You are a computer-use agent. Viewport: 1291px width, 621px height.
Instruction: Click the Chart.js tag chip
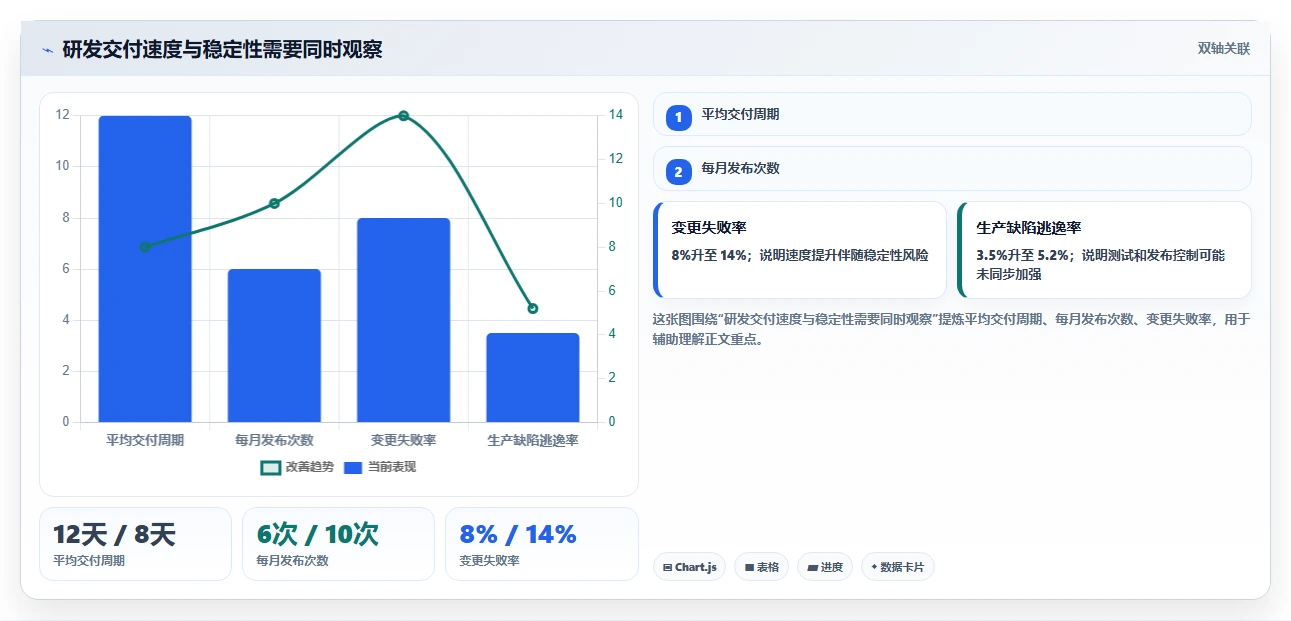pyautogui.click(x=689, y=567)
